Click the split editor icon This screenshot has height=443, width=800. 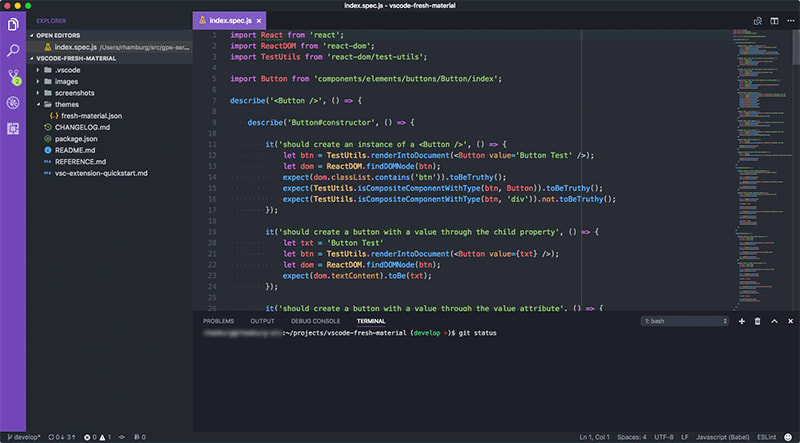coord(774,21)
